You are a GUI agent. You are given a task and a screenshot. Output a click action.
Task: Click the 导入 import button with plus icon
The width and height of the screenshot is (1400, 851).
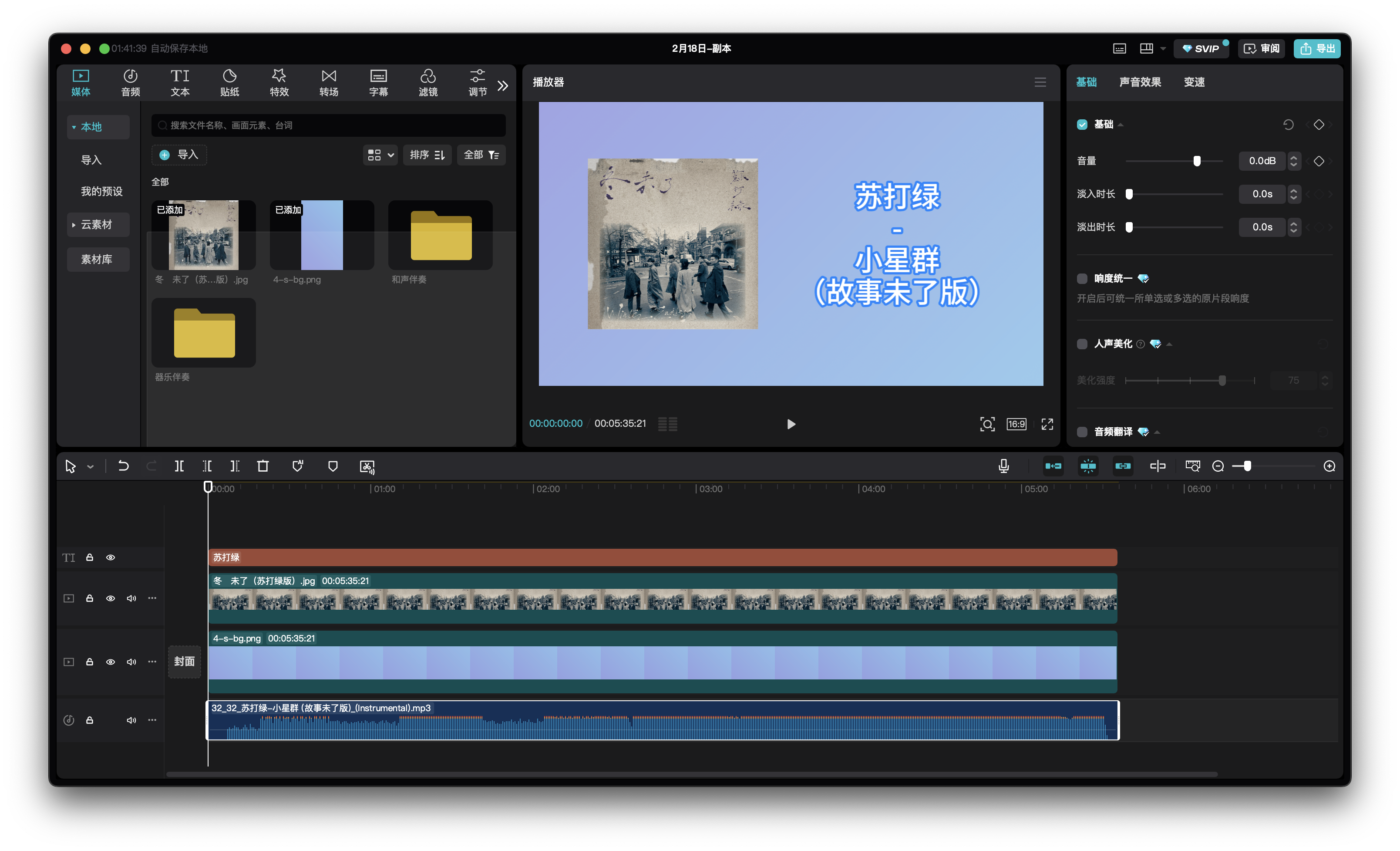coord(179,155)
